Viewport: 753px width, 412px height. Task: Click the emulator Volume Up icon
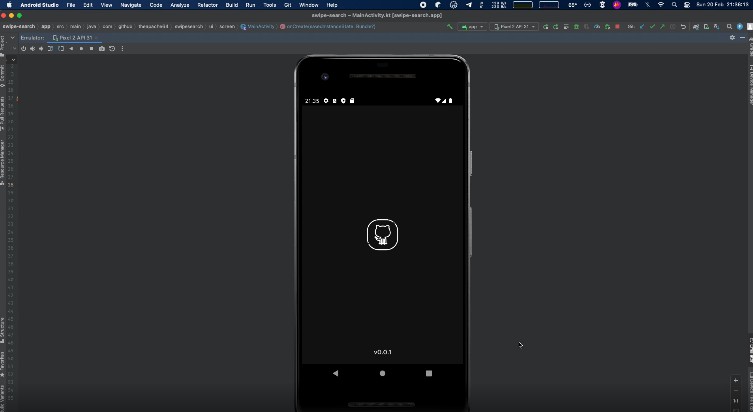(32, 48)
